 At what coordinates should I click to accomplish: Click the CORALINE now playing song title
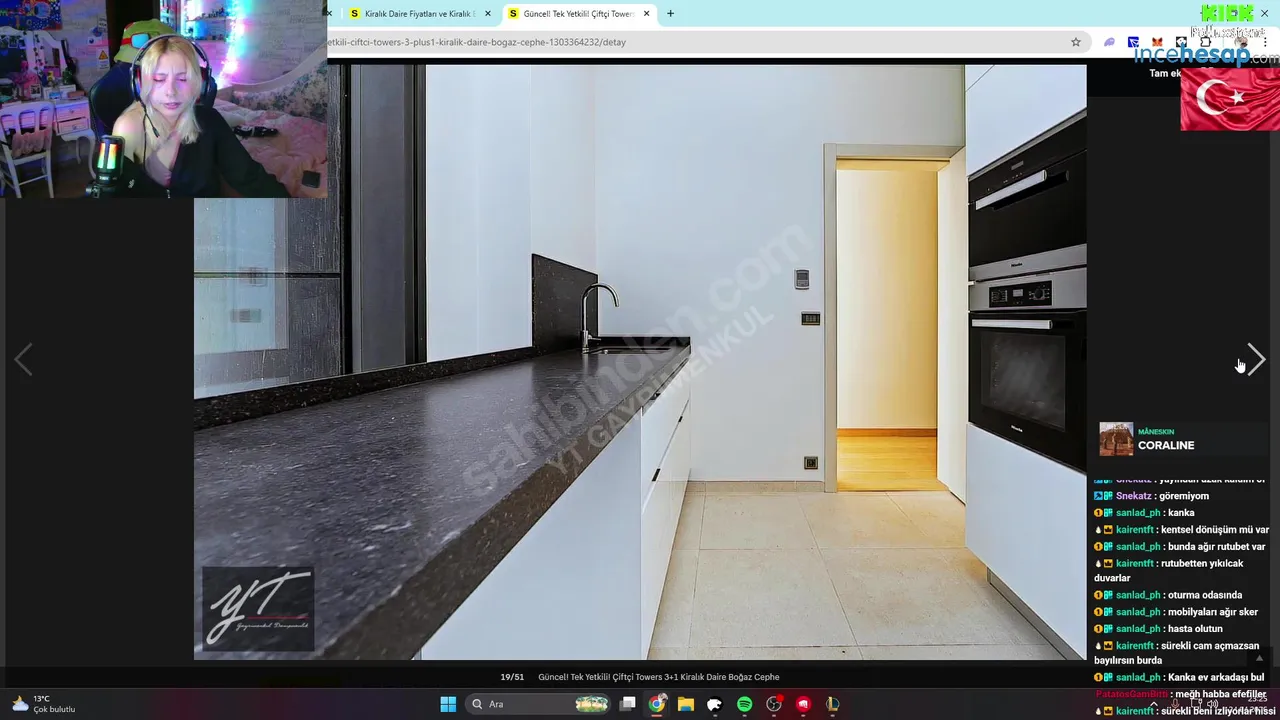(x=1166, y=446)
